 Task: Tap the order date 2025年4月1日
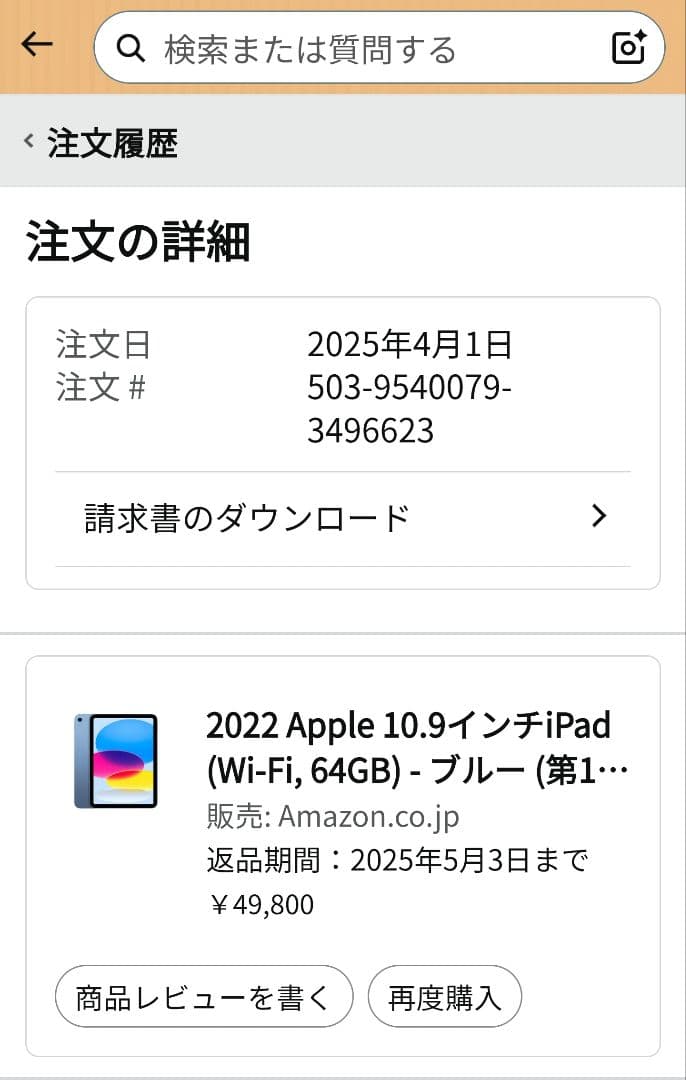(410, 344)
